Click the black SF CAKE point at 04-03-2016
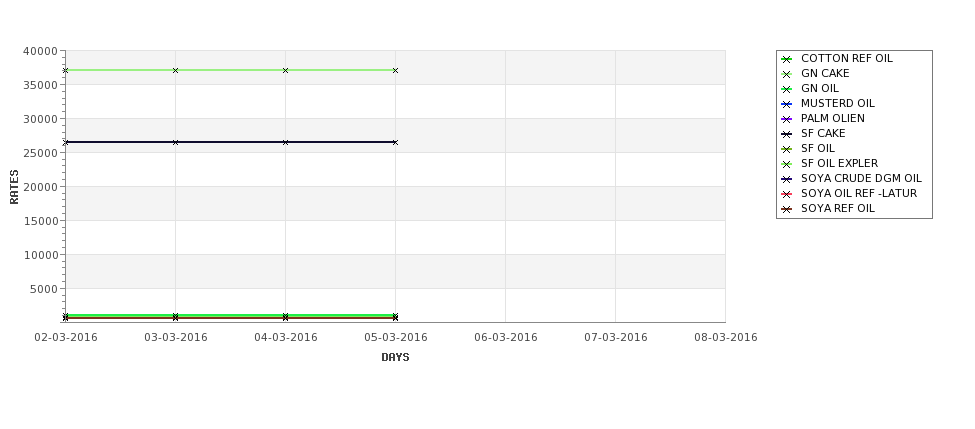The image size is (975, 429). [285, 142]
